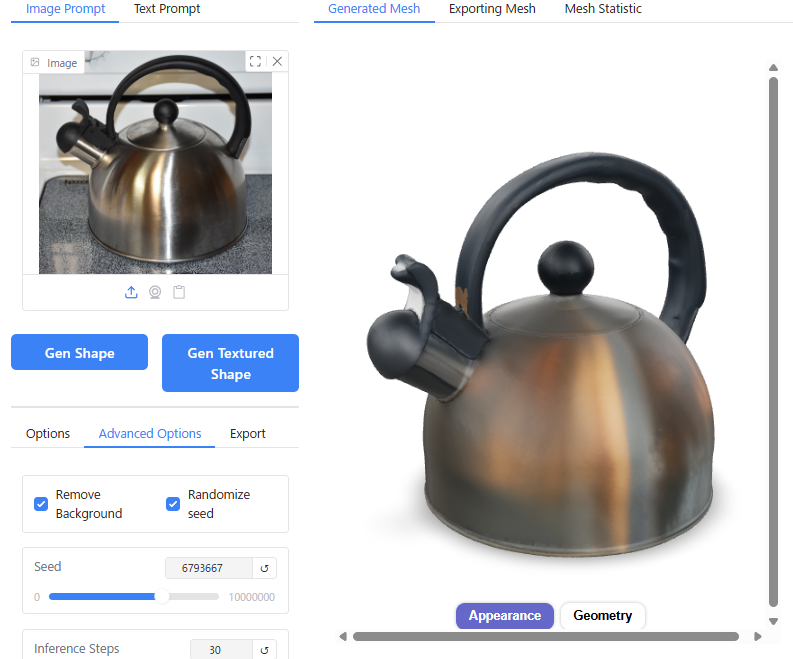793x659 pixels.
Task: Click the Seed slider track
Action: (x=133, y=597)
